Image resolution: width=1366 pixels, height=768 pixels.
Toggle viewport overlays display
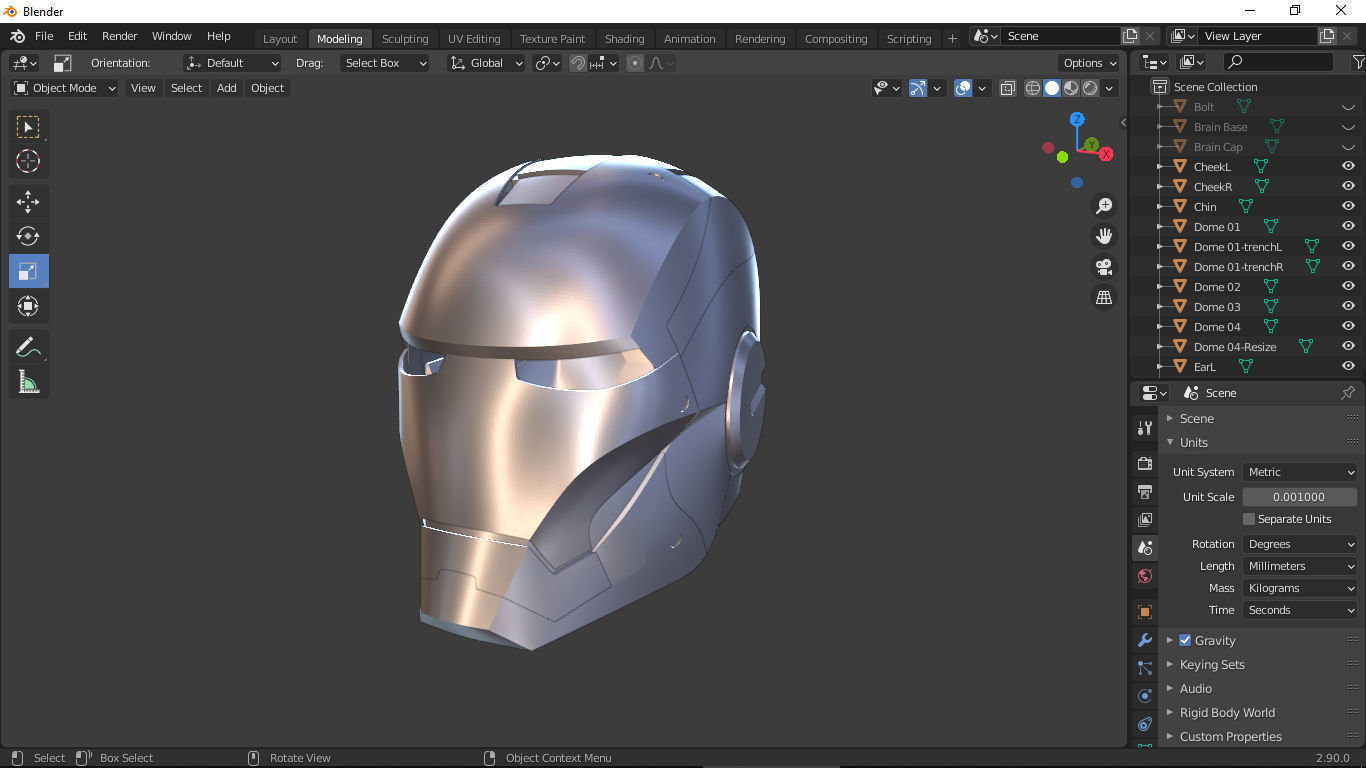point(963,88)
